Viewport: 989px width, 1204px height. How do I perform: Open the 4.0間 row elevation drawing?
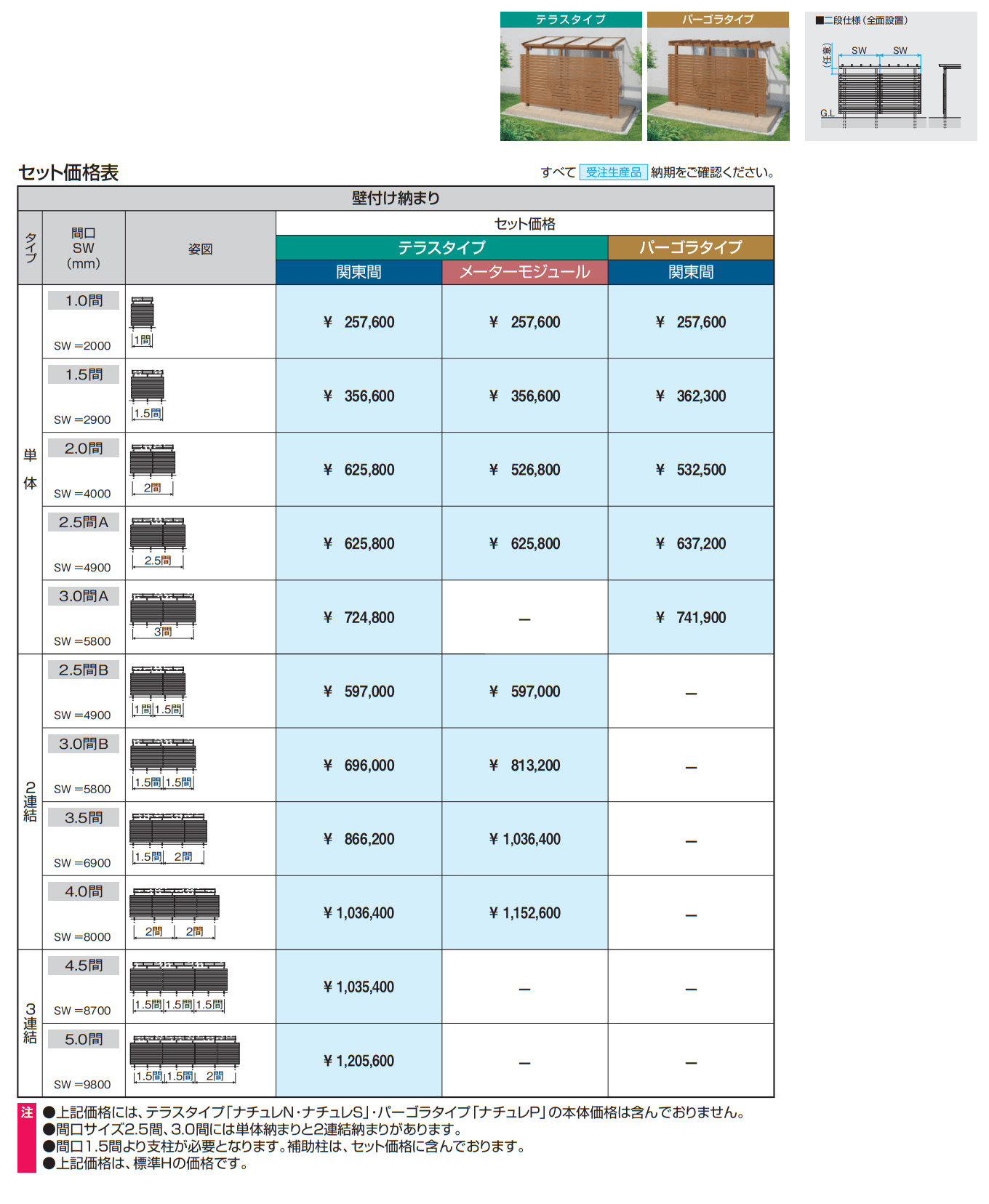(x=175, y=912)
